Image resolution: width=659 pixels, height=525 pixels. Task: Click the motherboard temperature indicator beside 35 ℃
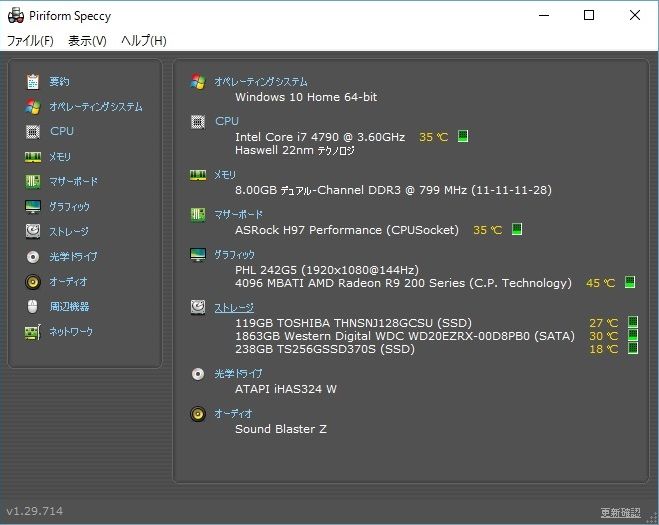[517, 229]
